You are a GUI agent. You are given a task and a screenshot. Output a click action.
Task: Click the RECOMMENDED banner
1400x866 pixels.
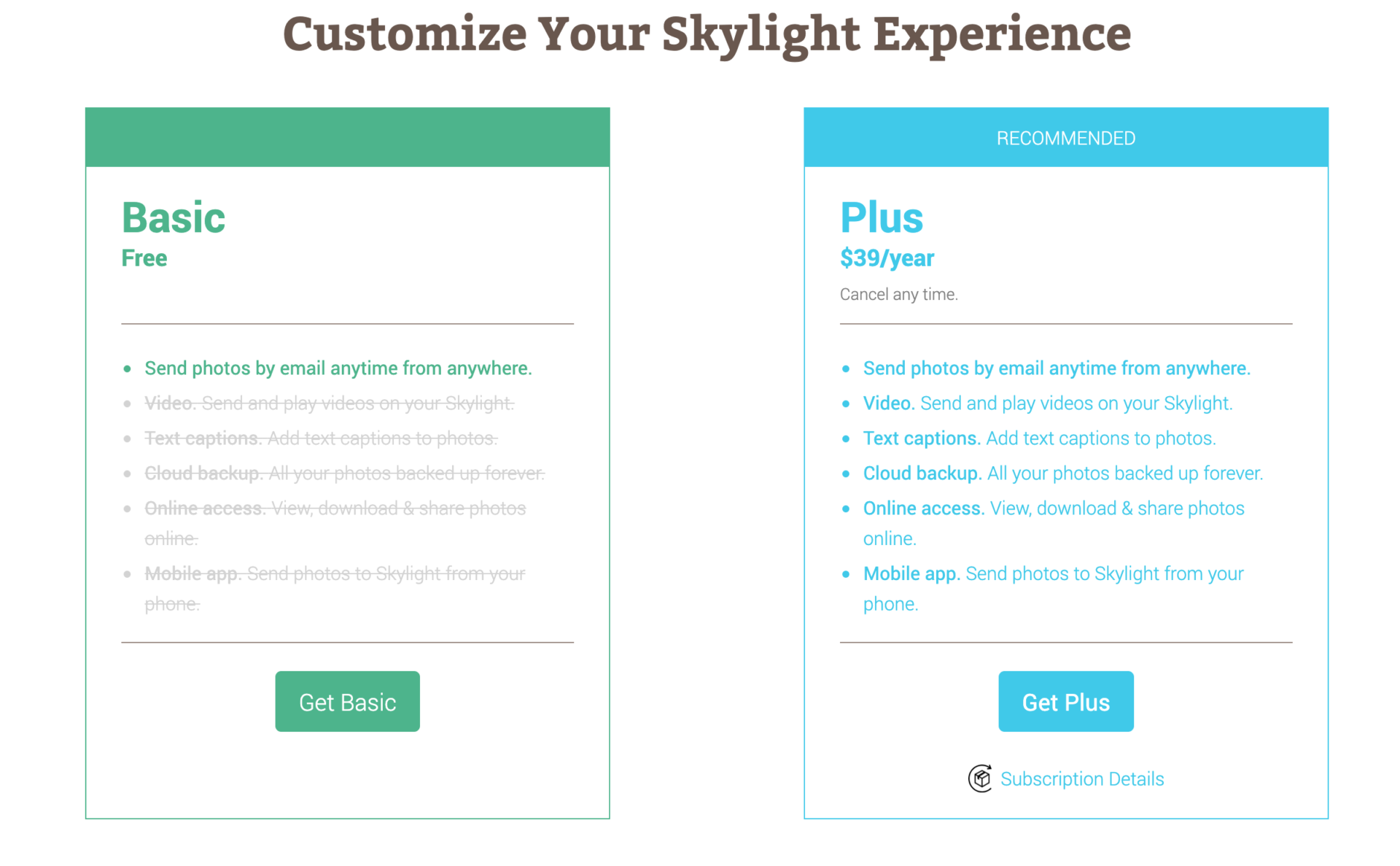(1065, 137)
